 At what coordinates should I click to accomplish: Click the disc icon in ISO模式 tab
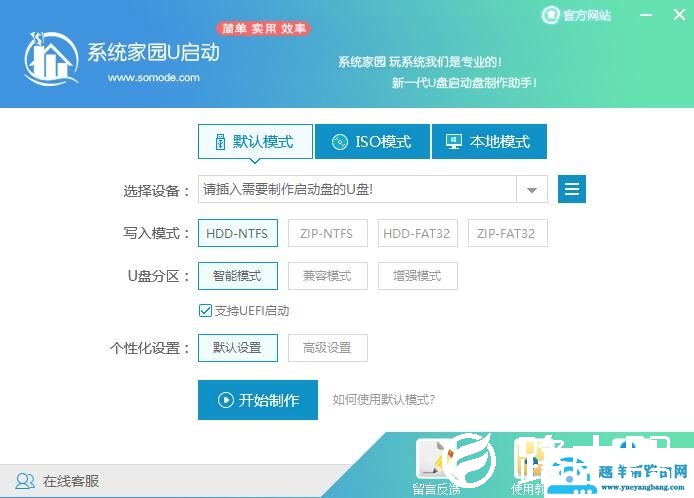coord(340,142)
